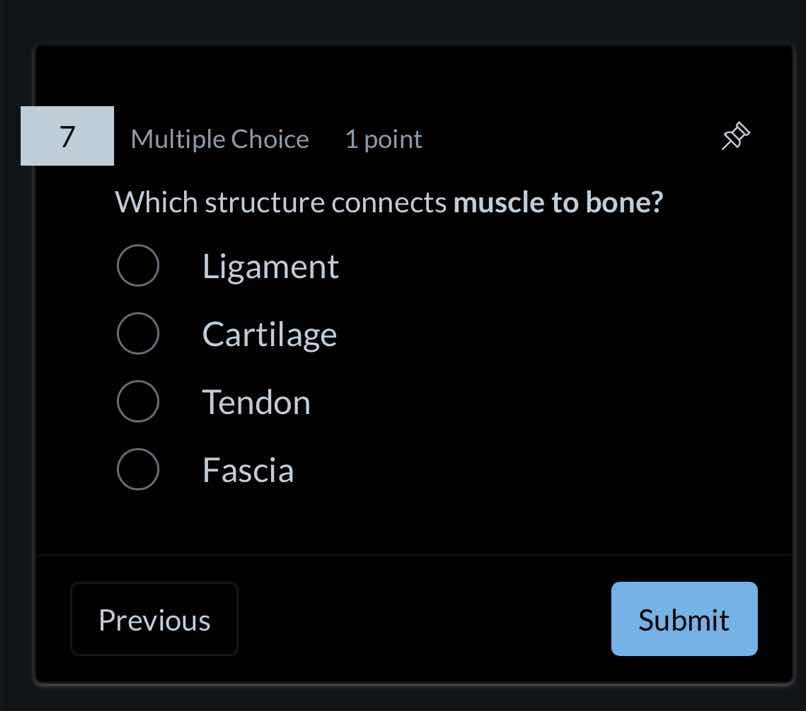Select Fascia from the answer choices
The height and width of the screenshot is (711, 806).
138,469
